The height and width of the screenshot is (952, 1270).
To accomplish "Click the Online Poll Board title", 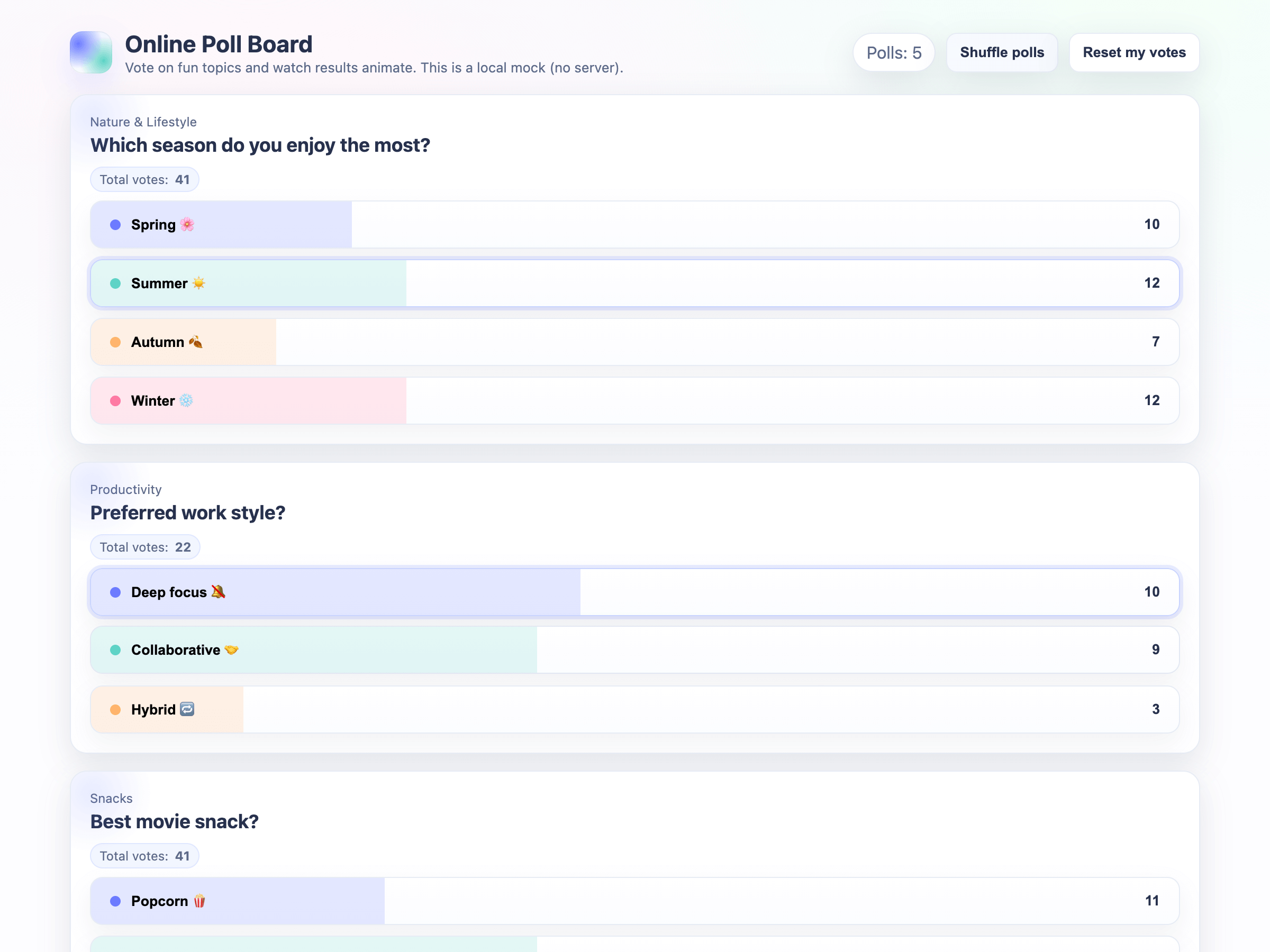I will 219,44.
